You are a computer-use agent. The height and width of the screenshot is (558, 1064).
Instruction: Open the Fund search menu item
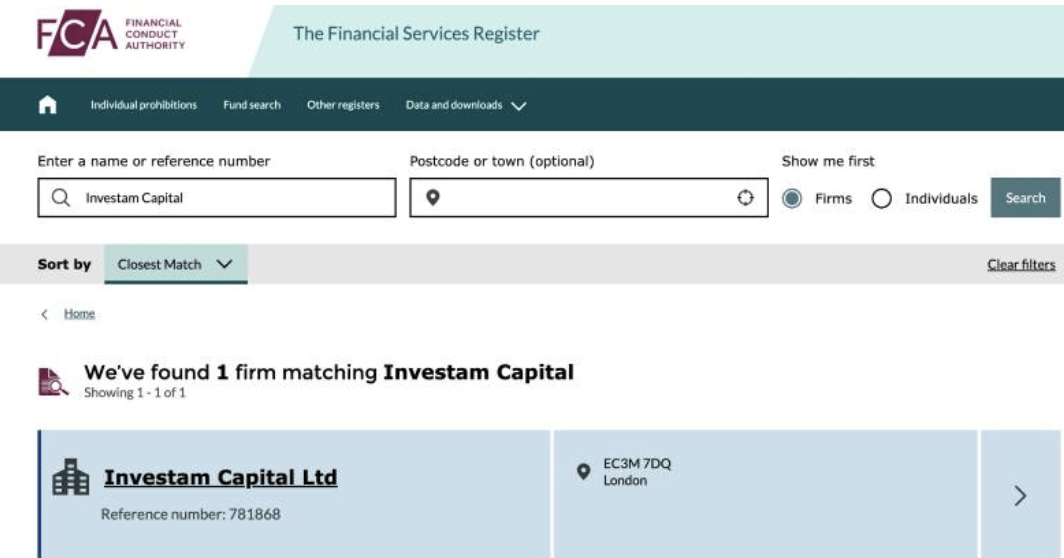click(x=252, y=105)
